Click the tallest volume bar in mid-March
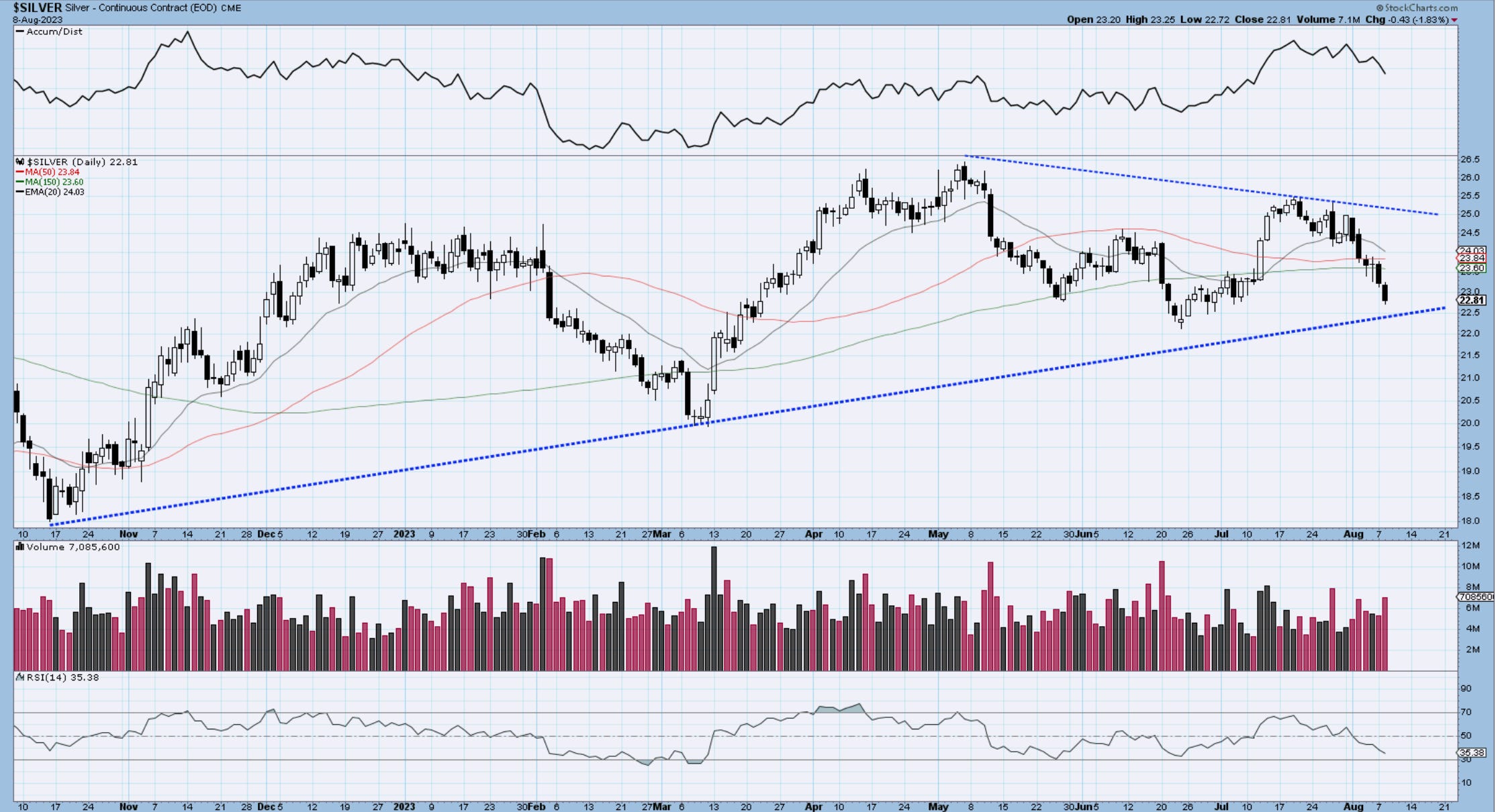Screen dimensions: 1496x812 (714, 607)
